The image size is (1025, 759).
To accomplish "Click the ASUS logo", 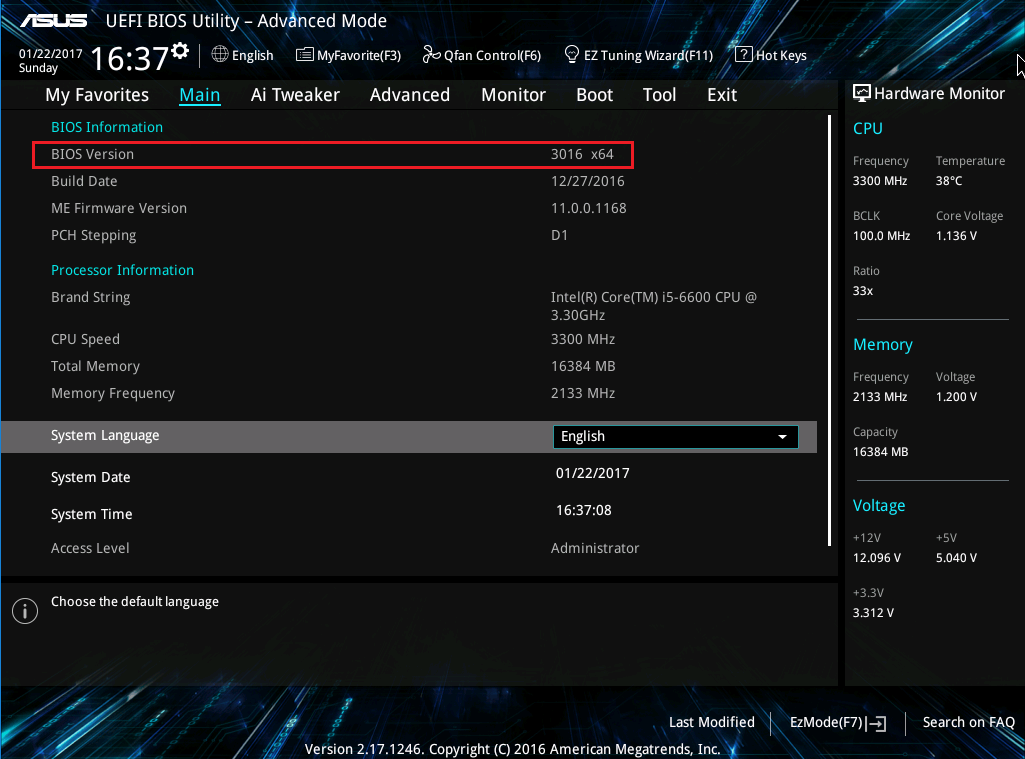I will tap(54, 21).
